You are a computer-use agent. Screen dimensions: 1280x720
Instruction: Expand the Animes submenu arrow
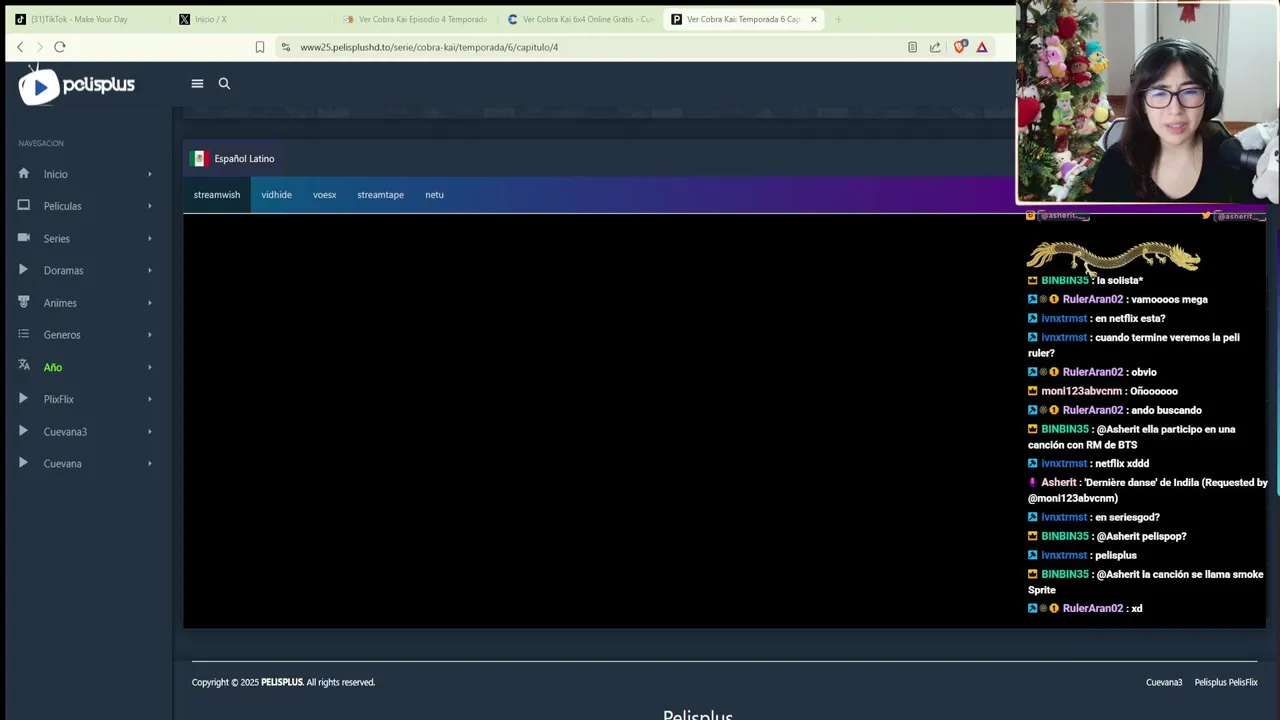tap(150, 303)
